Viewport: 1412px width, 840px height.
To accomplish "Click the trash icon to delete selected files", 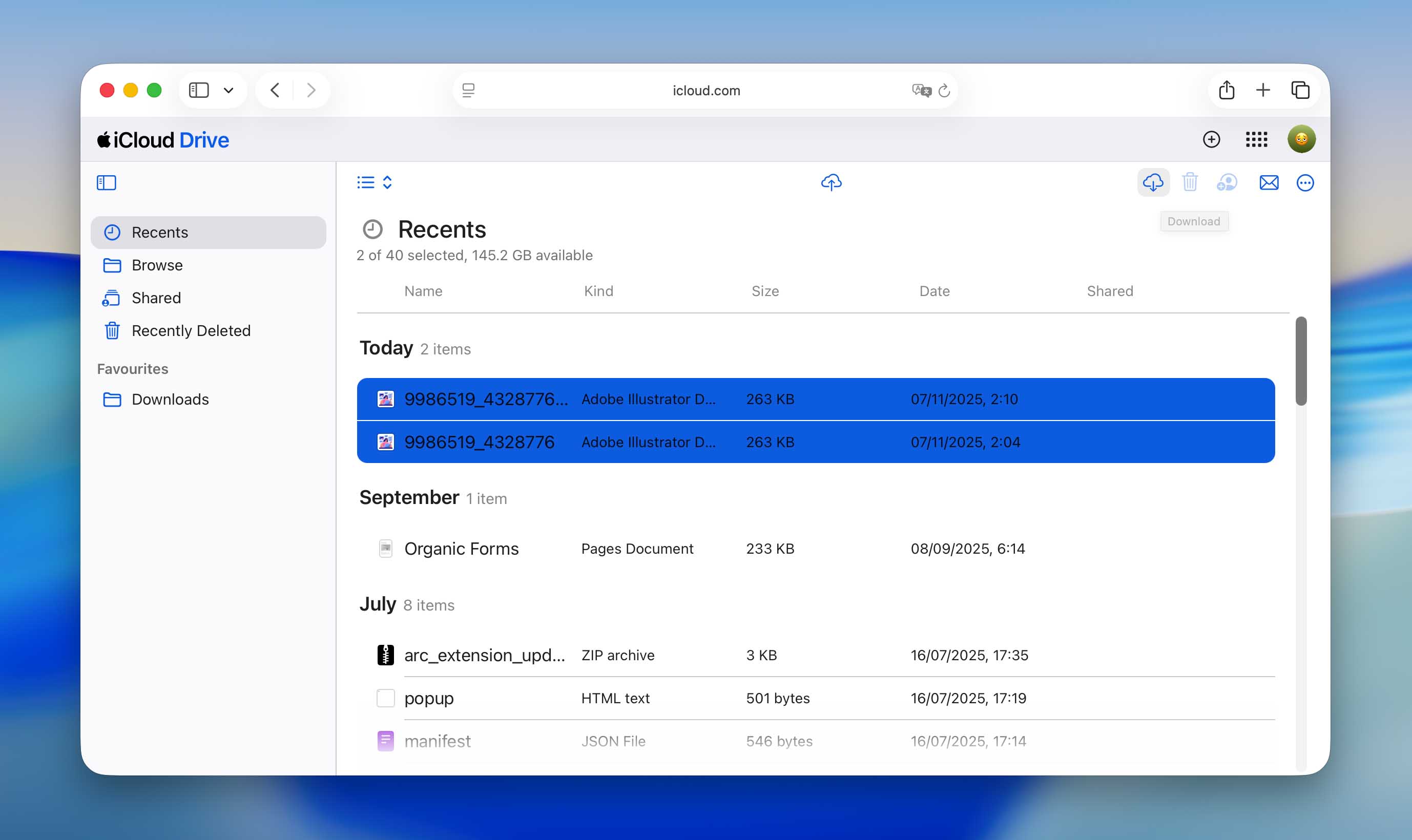I will pyautogui.click(x=1190, y=182).
